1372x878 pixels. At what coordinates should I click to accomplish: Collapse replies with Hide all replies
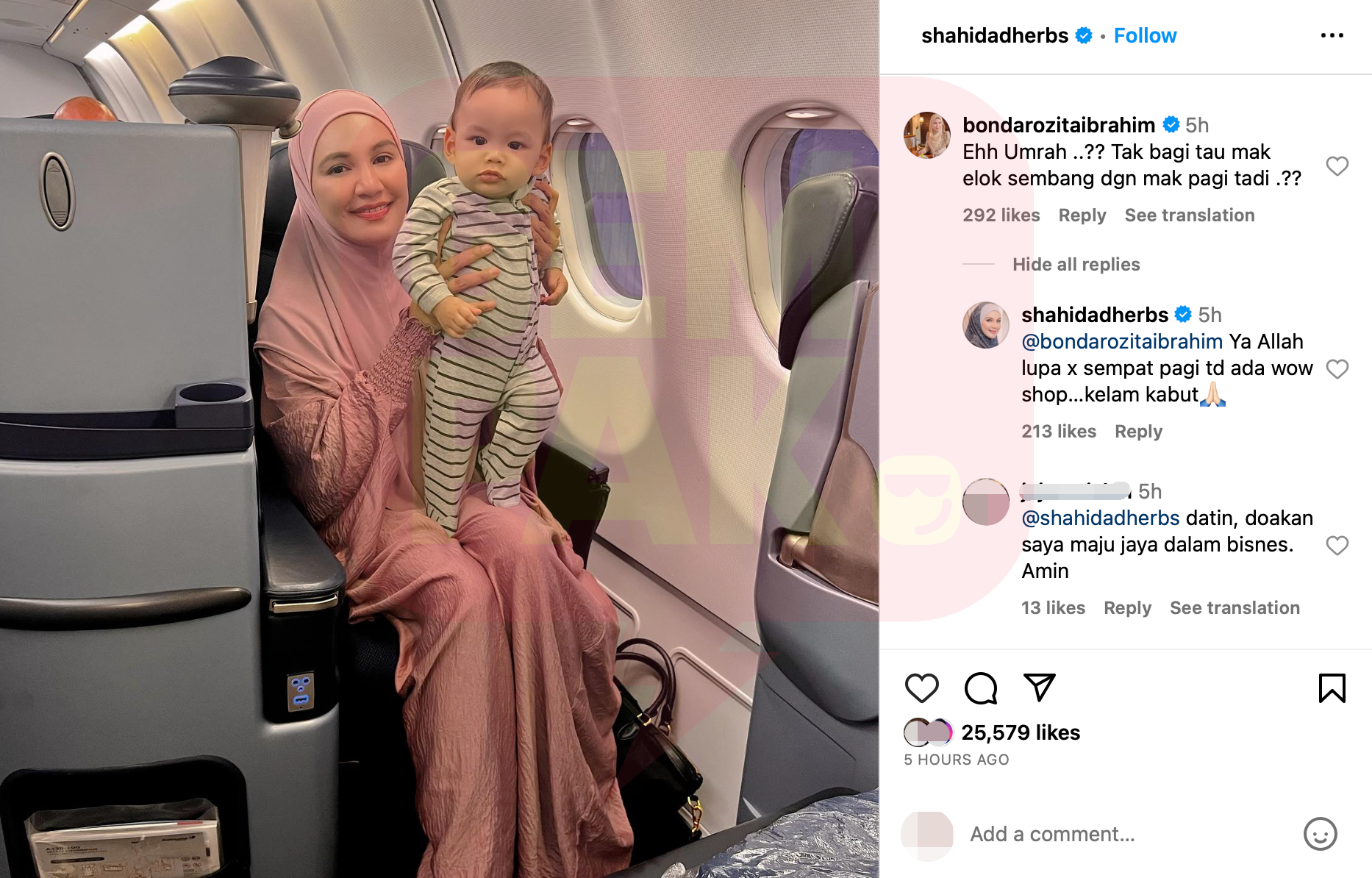point(1076,264)
